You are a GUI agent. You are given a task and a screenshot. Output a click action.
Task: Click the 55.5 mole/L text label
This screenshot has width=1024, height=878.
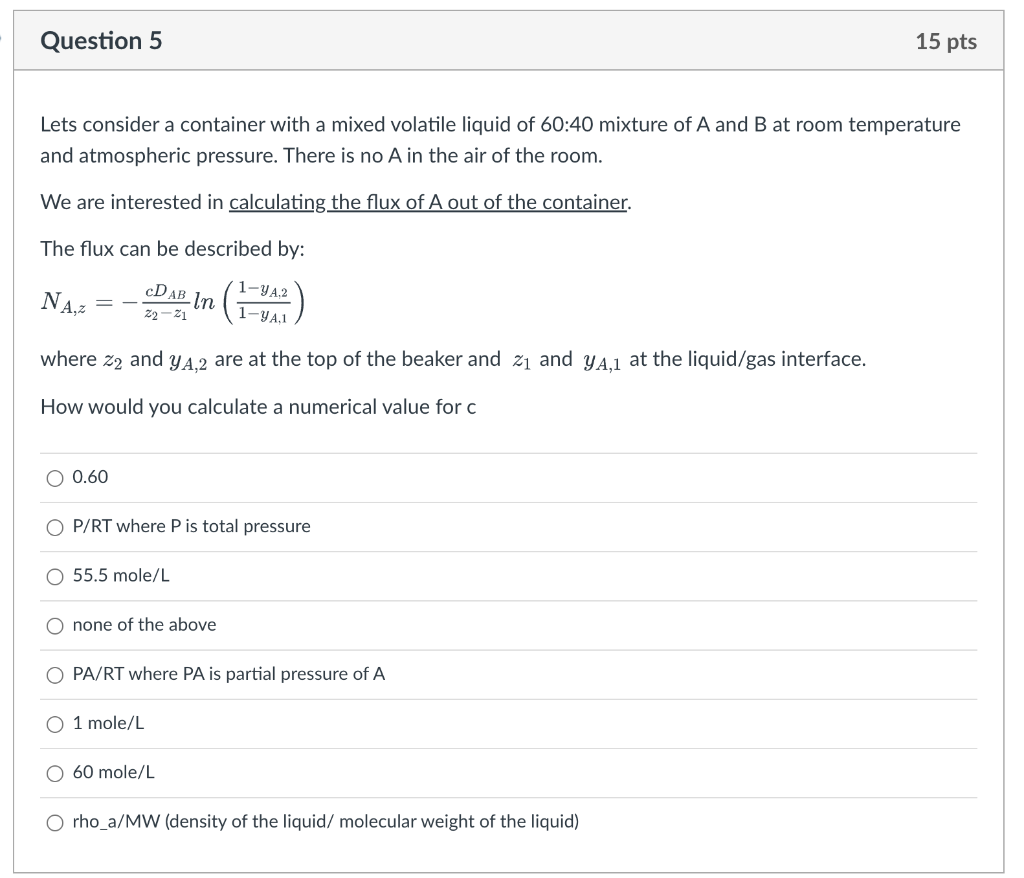pyautogui.click(x=118, y=575)
